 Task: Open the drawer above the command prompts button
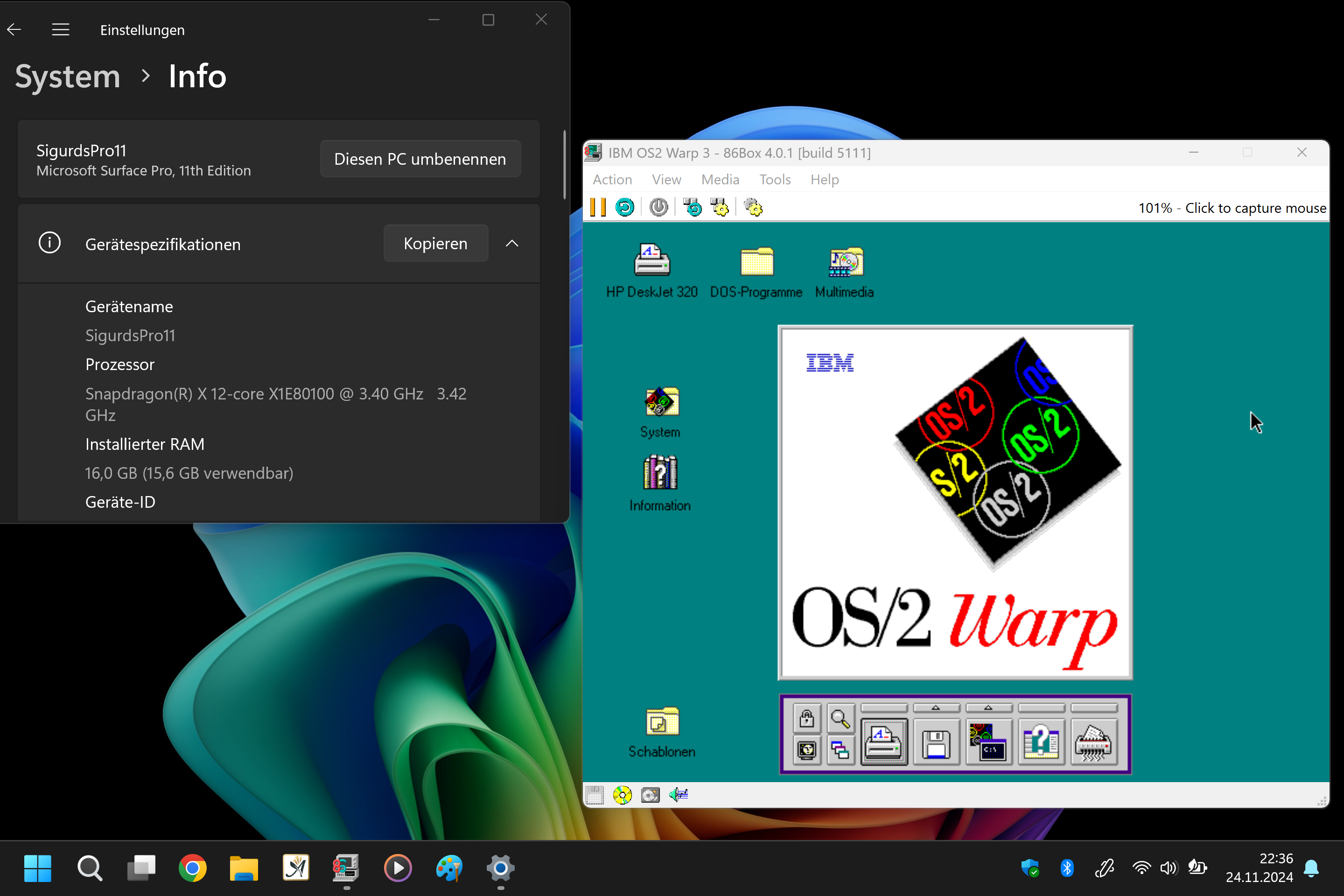[x=988, y=708]
